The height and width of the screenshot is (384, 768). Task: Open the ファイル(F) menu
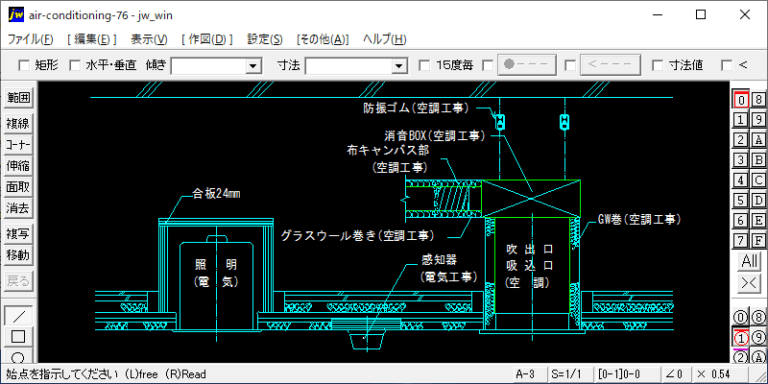click(30, 39)
